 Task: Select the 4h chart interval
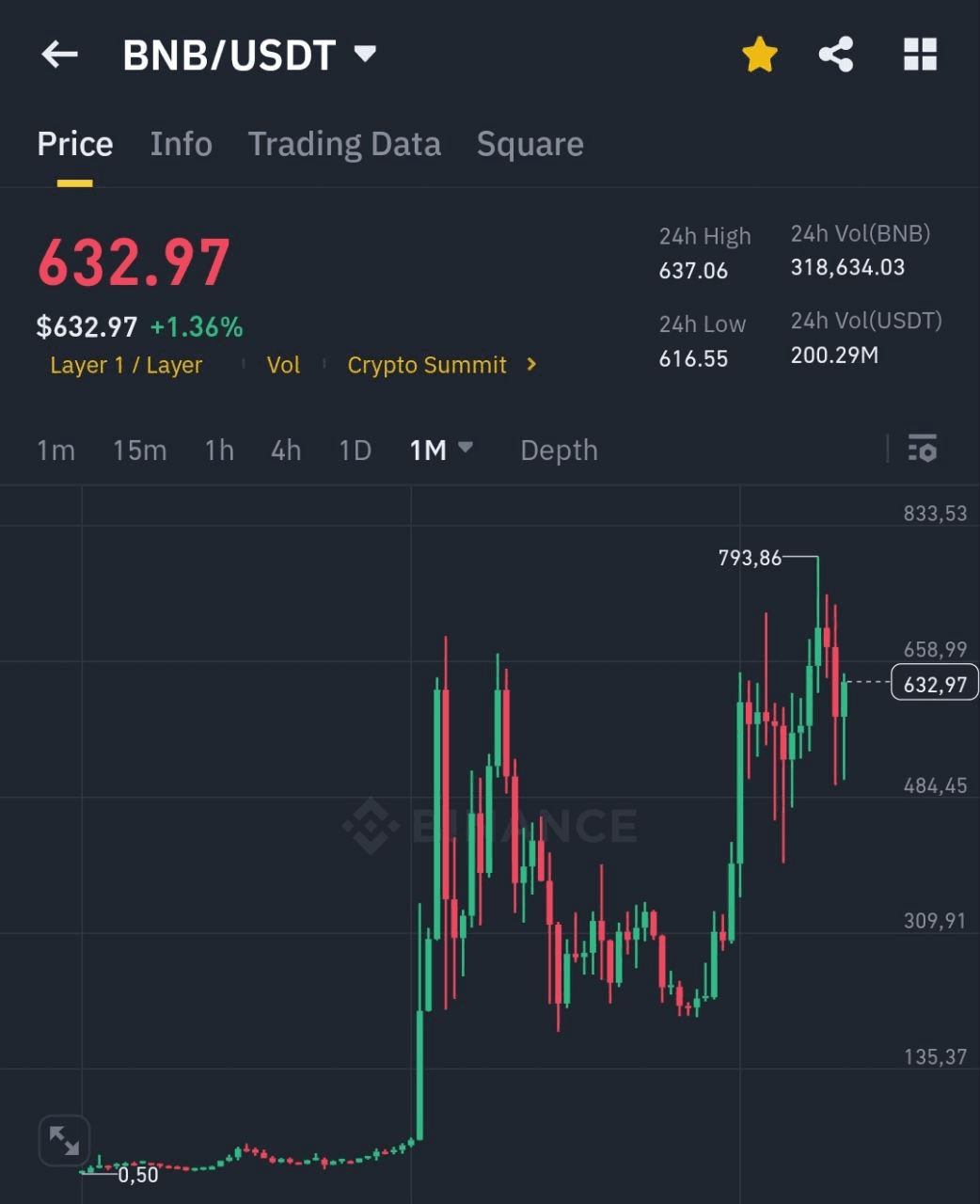286,451
